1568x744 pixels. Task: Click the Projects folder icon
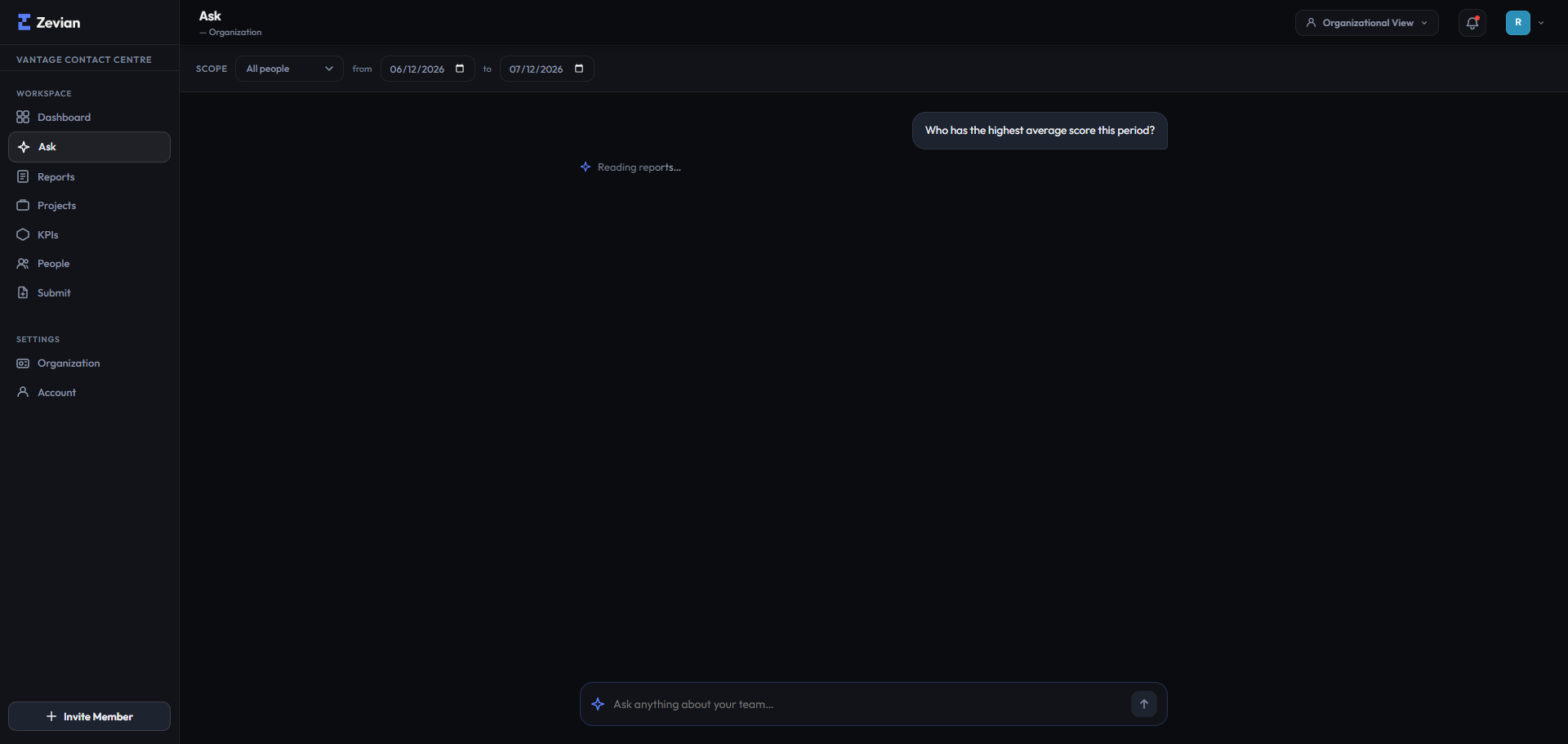23,205
